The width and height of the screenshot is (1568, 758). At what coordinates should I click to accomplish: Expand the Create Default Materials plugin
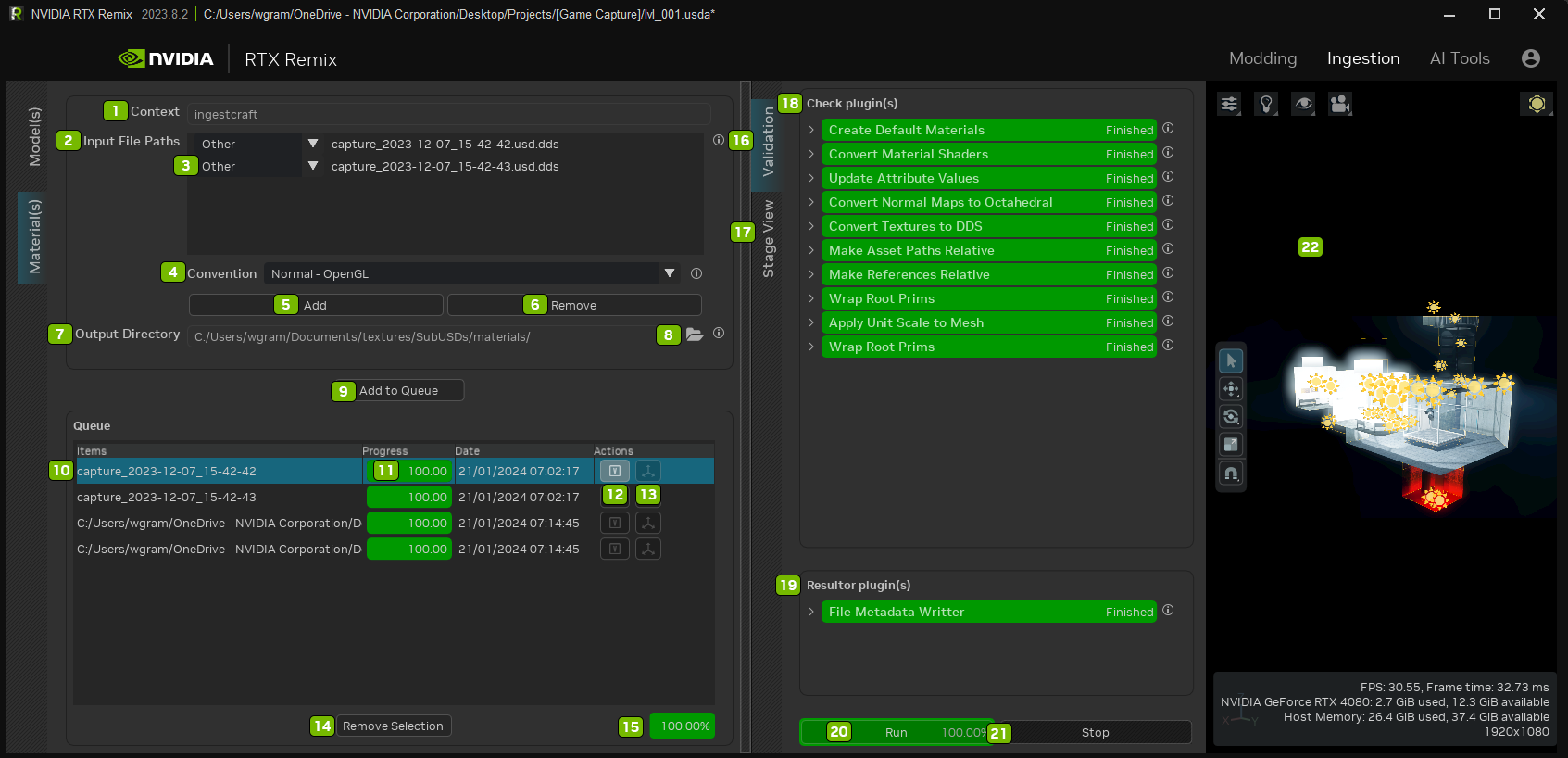pyautogui.click(x=811, y=130)
